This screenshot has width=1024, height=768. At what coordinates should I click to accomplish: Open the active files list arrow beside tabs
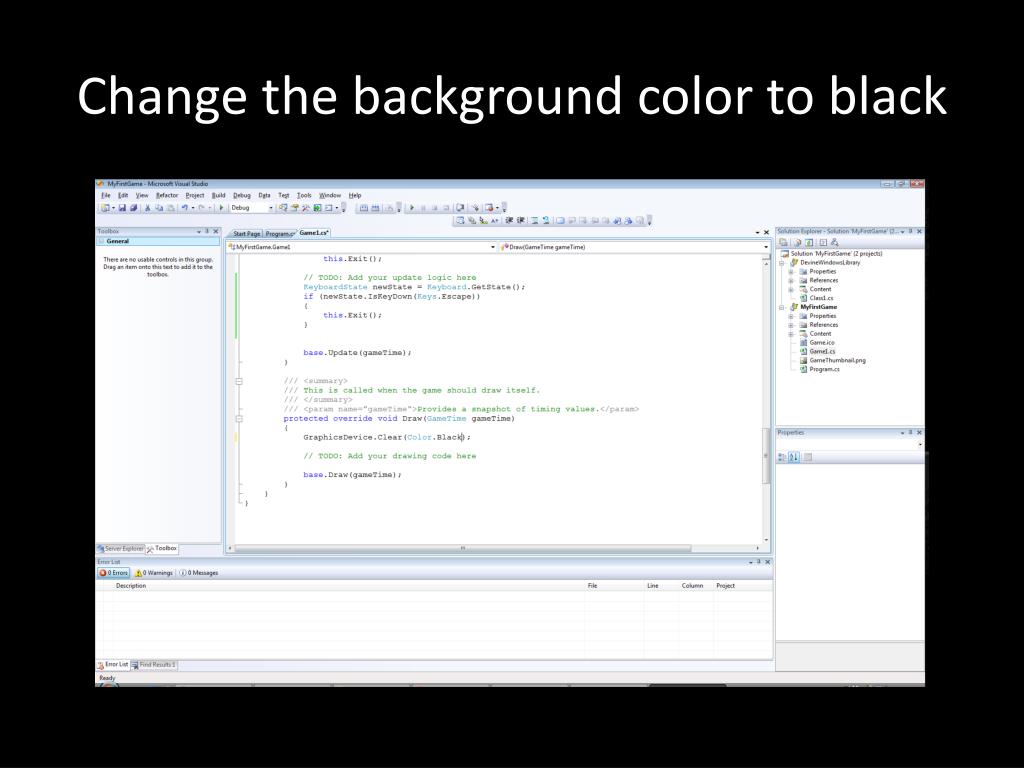coord(758,232)
